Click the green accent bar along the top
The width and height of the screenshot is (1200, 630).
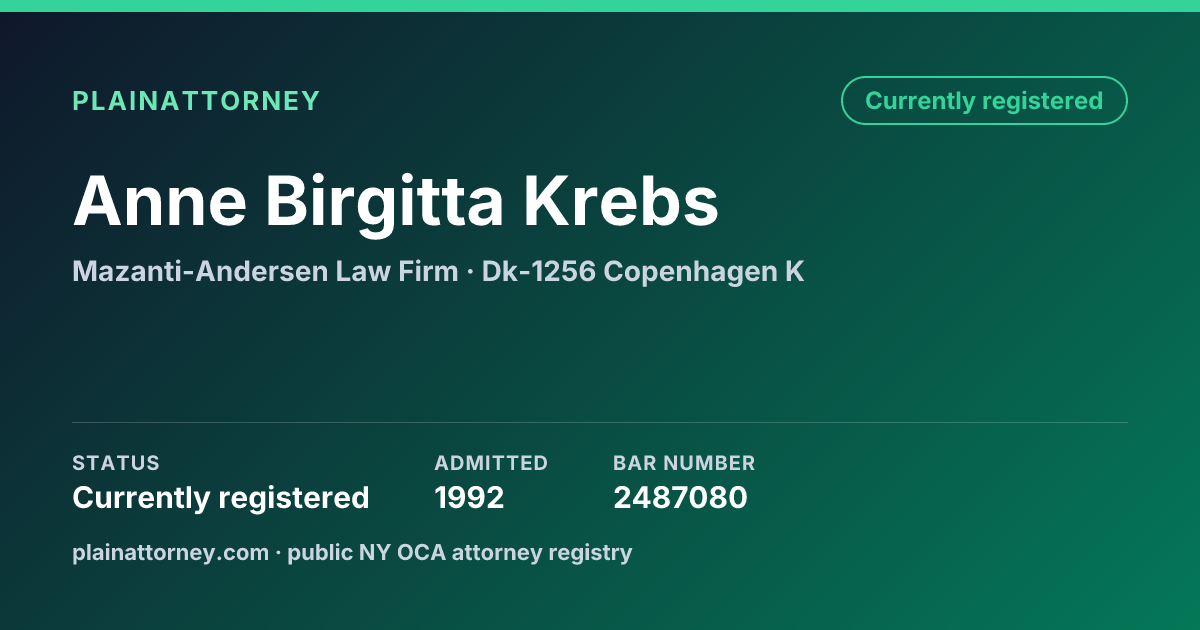tap(600, 6)
